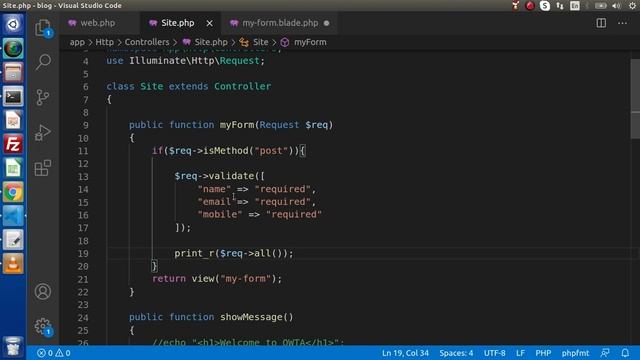Image resolution: width=640 pixels, height=360 pixels.
Task: Open the Run and Debug view
Action: pyautogui.click(x=43, y=132)
